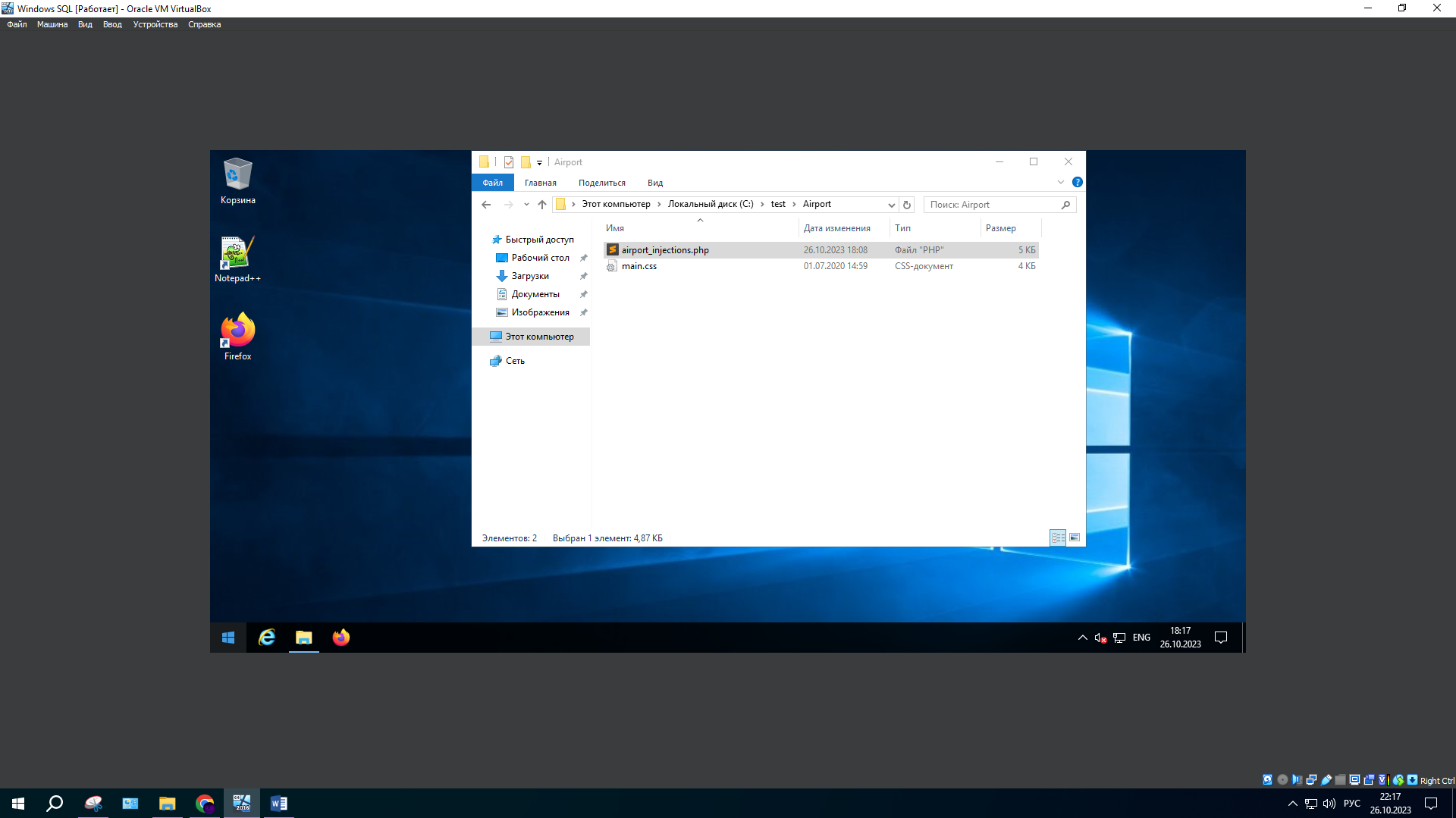The height and width of the screenshot is (818, 1456).
Task: Click New Folder quick access icon
Action: click(526, 162)
